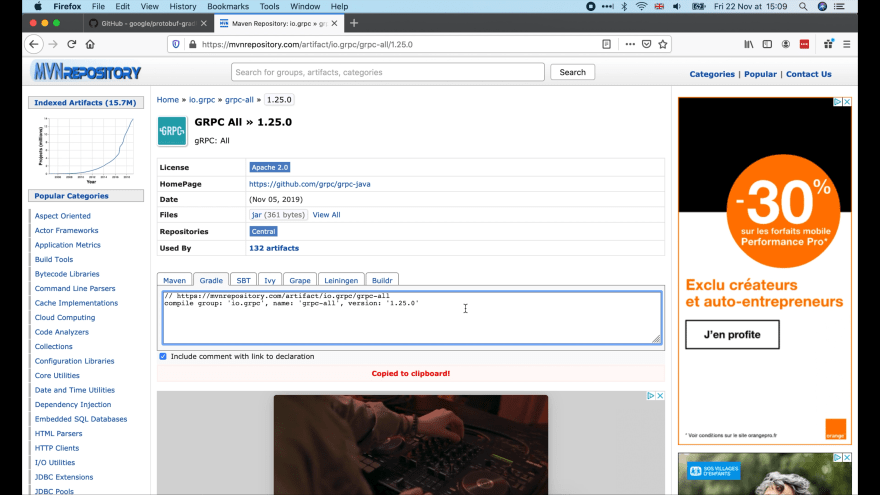Click AdChoices icon on orange ad
Image resolution: width=880 pixels, height=495 pixels.
coord(837,102)
